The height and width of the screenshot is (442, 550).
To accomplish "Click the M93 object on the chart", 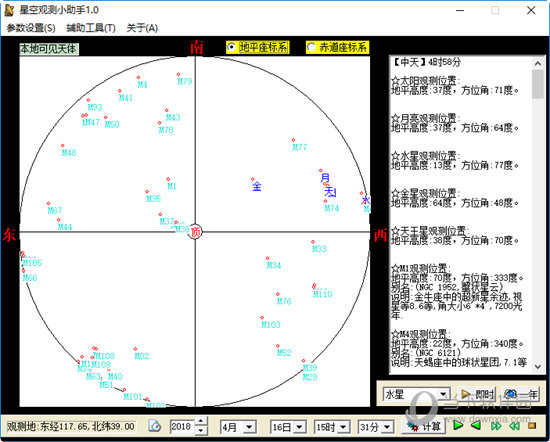I will 95,107.
